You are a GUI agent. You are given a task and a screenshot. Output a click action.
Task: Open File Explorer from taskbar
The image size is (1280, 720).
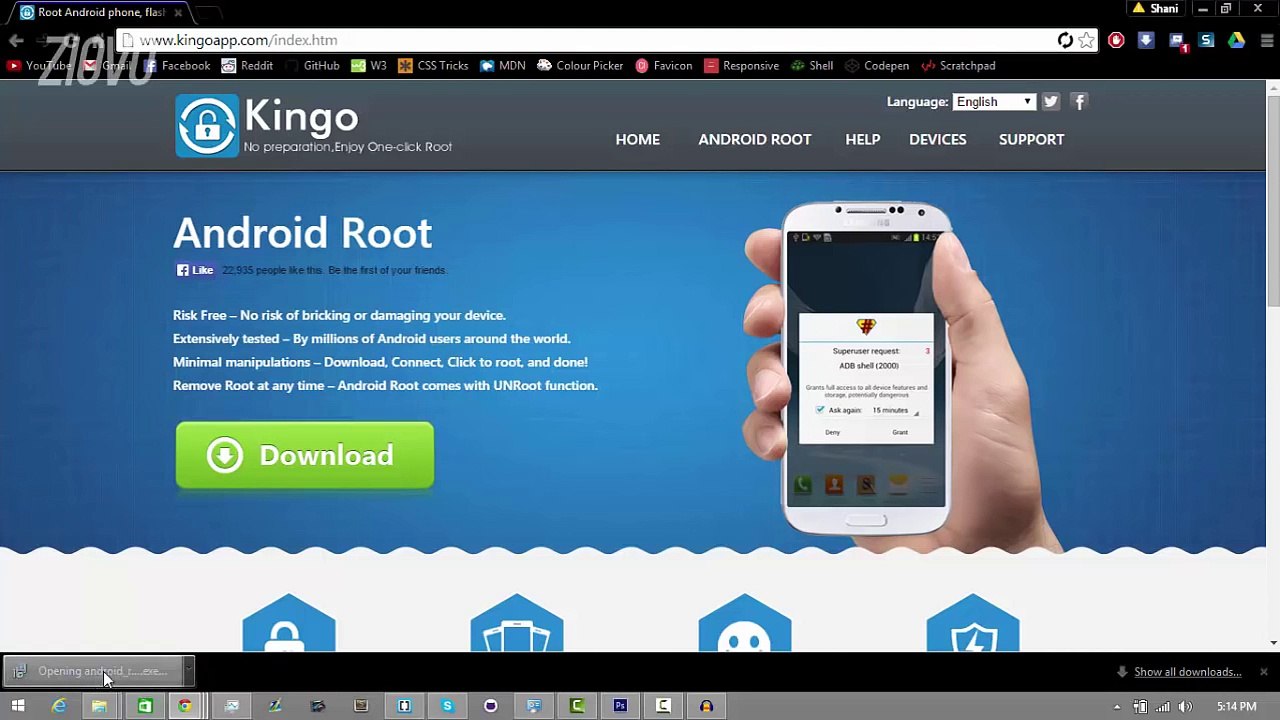100,706
